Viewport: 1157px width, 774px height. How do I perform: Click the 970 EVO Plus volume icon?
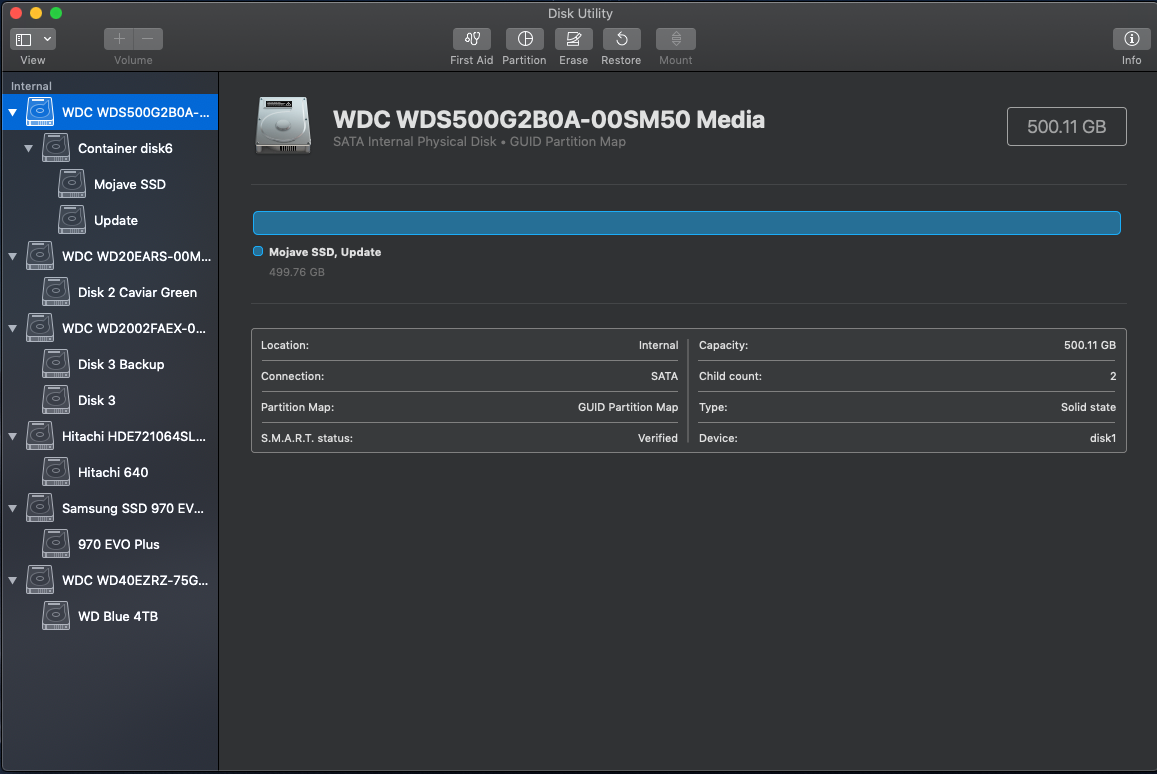tap(56, 545)
